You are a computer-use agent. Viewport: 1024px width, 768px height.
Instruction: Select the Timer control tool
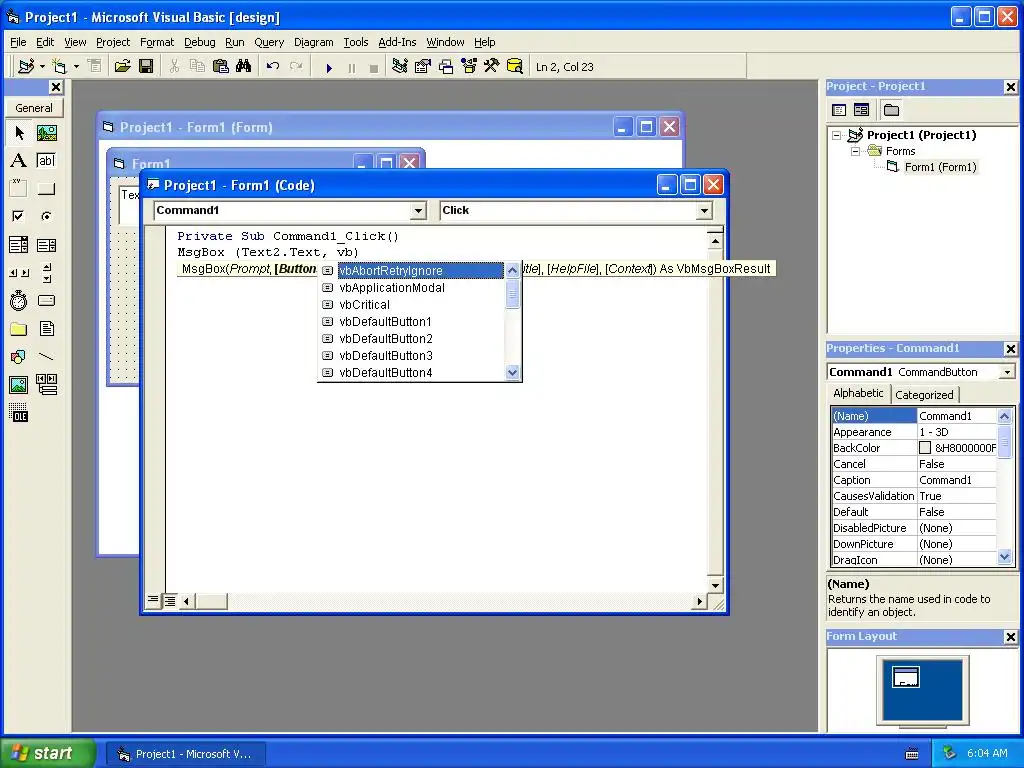point(19,301)
